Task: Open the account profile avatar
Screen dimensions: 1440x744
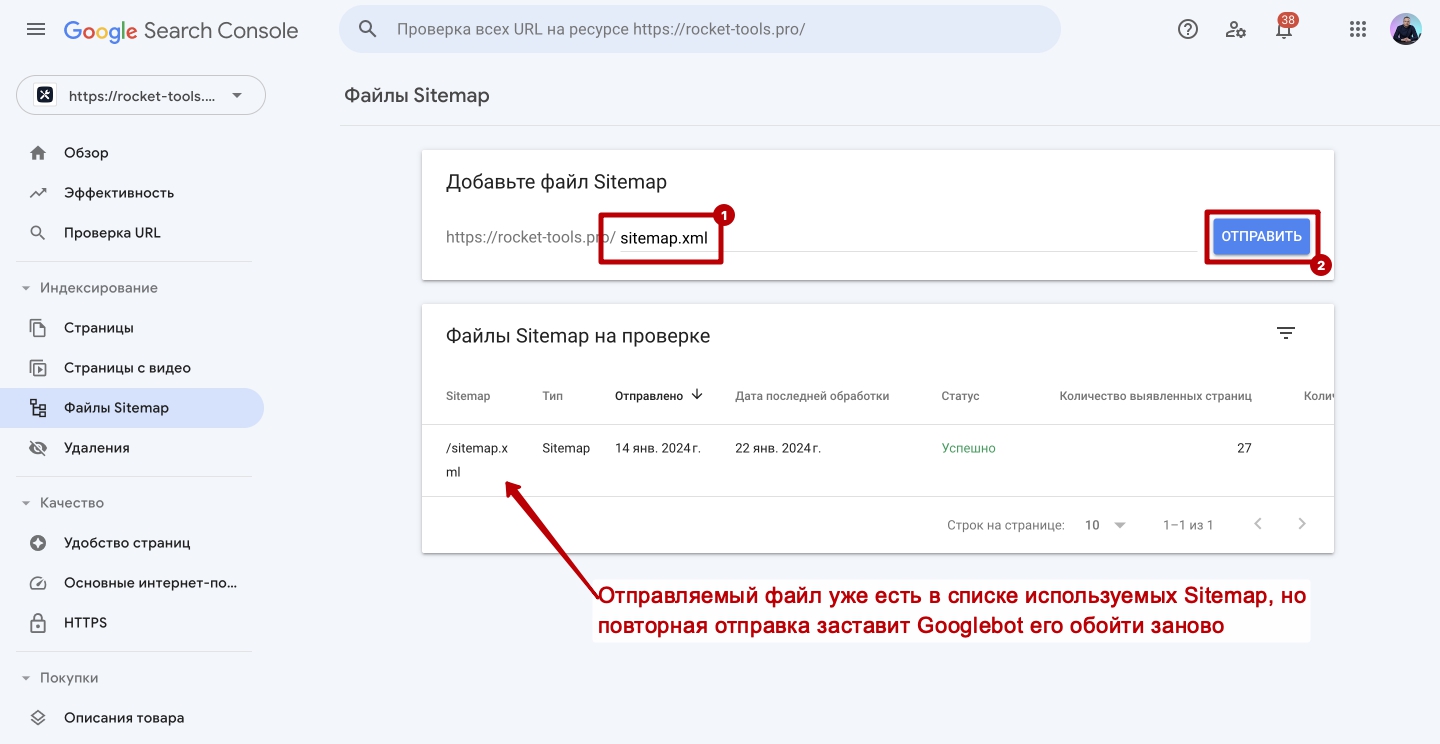Action: (x=1406, y=29)
